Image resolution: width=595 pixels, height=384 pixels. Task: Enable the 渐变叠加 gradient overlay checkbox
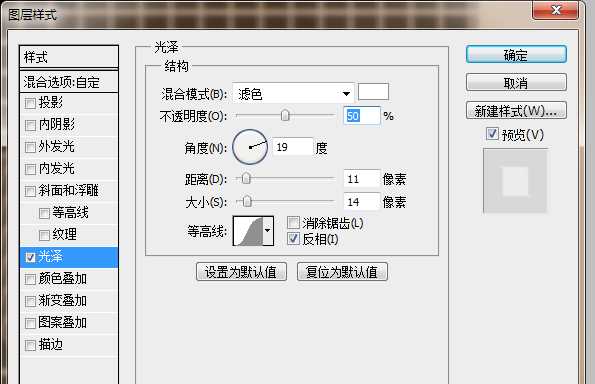click(x=30, y=301)
